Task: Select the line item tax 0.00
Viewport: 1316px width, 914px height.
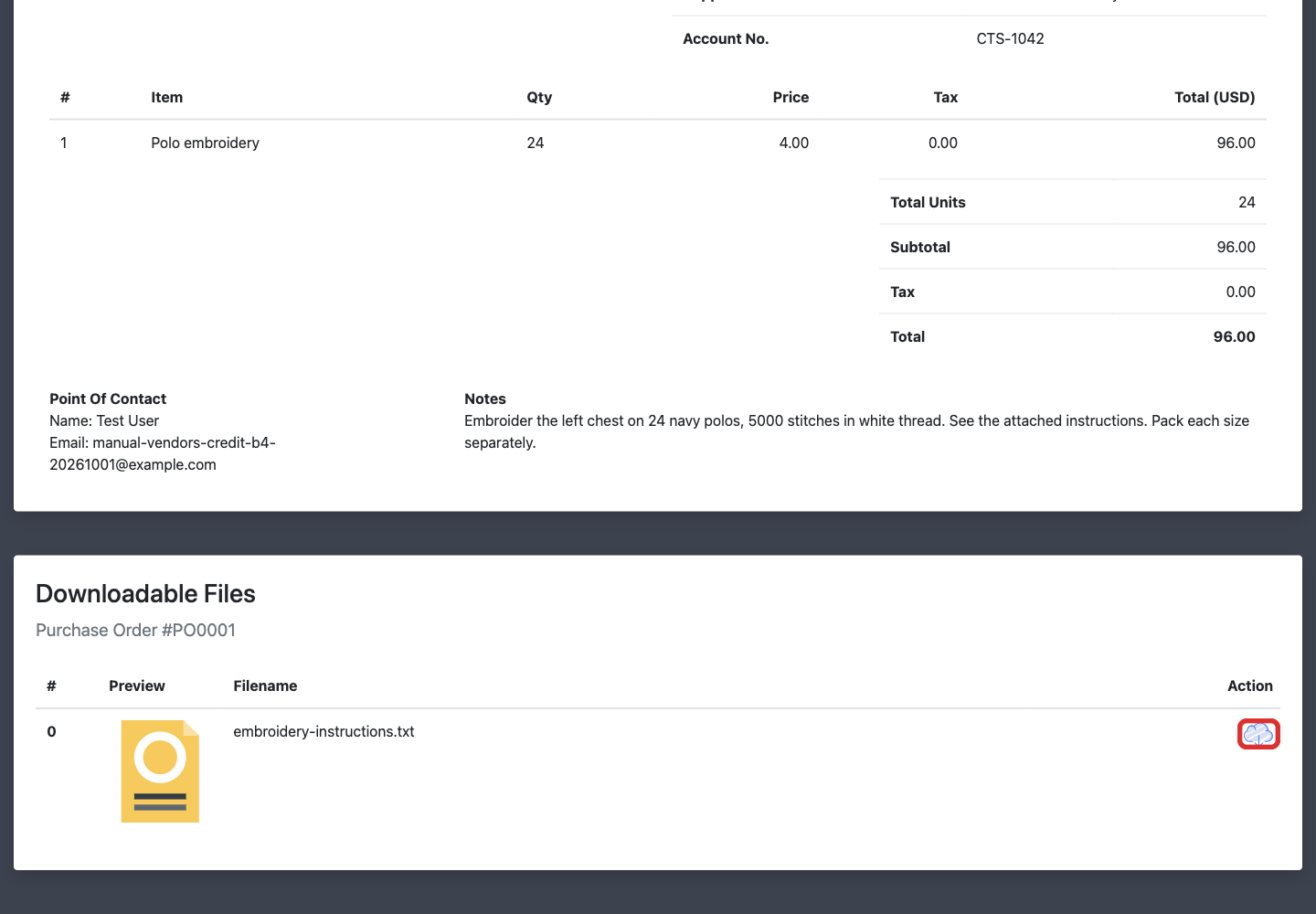Action: (942, 143)
